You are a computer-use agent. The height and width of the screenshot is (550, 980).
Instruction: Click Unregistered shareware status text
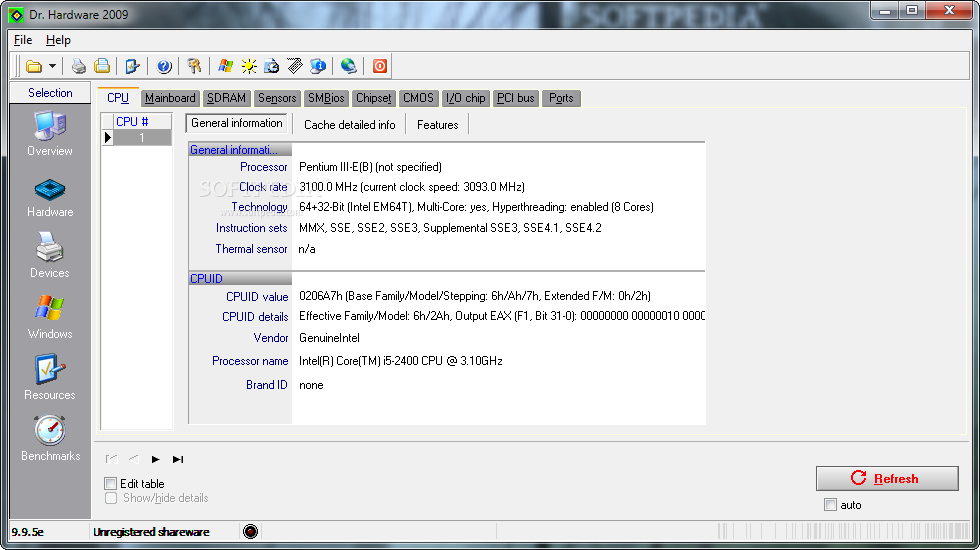[151, 532]
